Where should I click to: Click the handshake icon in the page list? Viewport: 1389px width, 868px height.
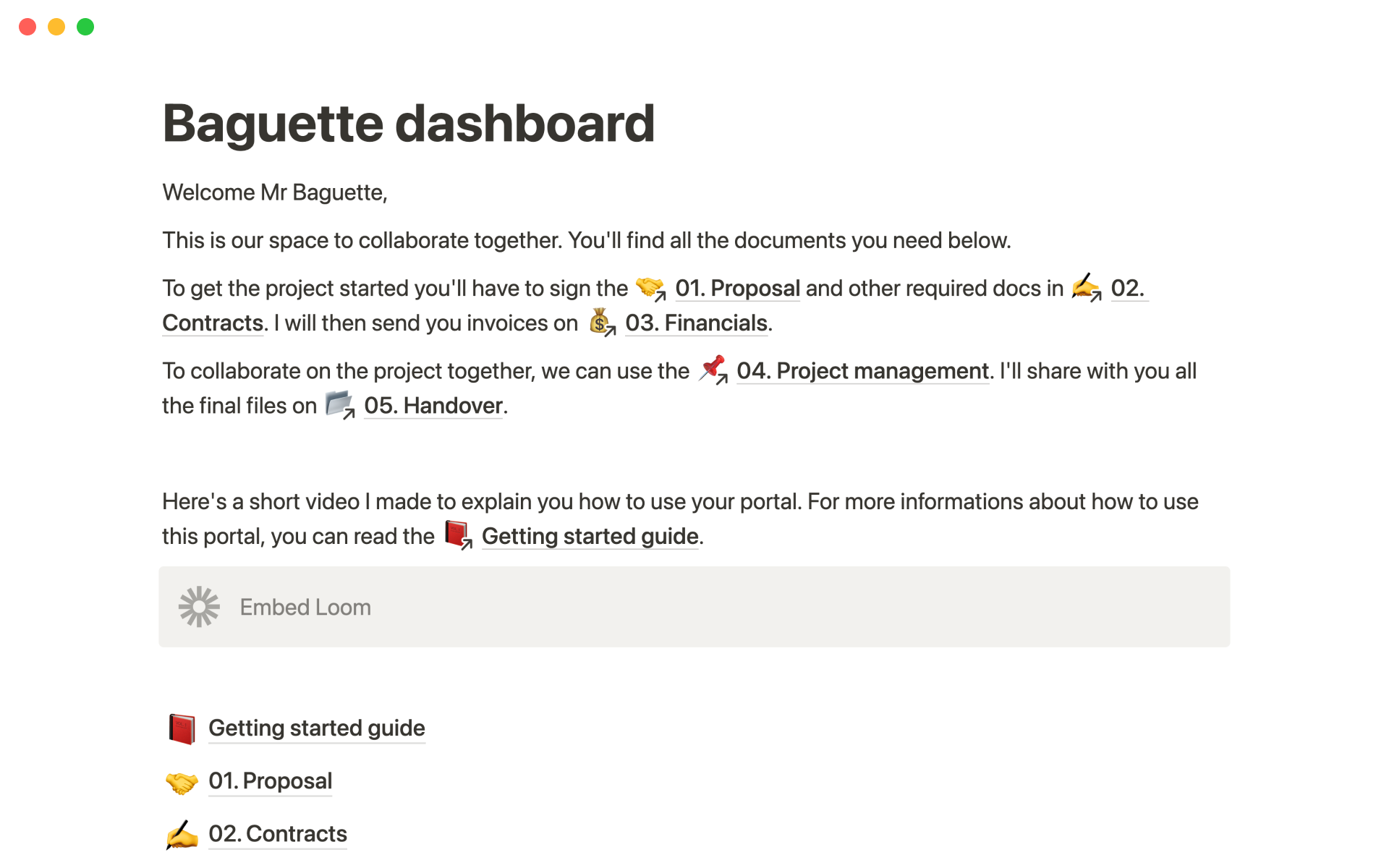pyautogui.click(x=182, y=782)
